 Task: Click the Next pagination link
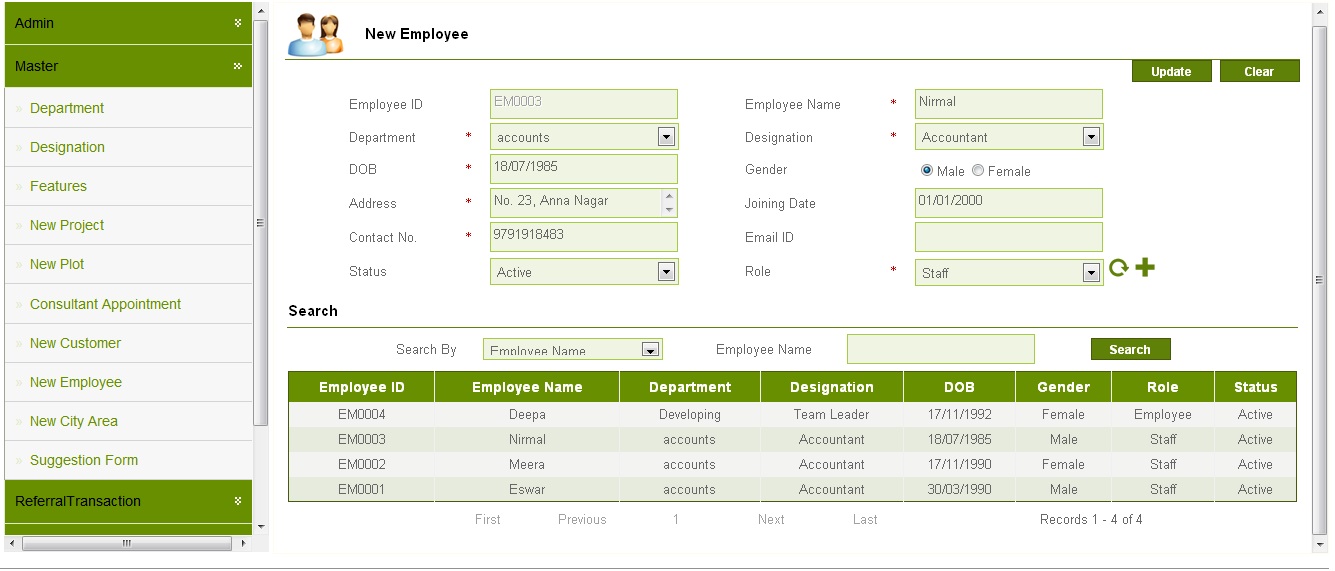(x=771, y=519)
